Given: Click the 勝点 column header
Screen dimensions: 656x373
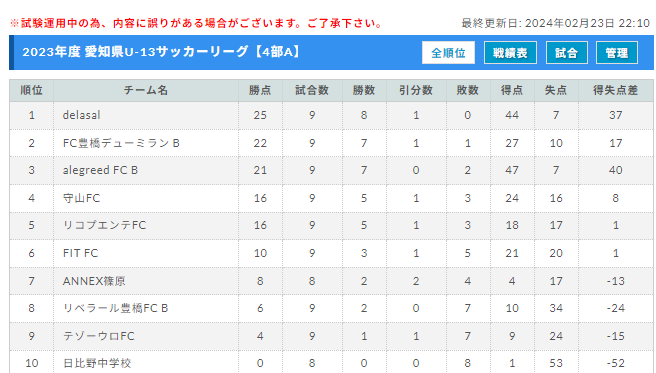Looking at the screenshot, I should click(x=260, y=90).
